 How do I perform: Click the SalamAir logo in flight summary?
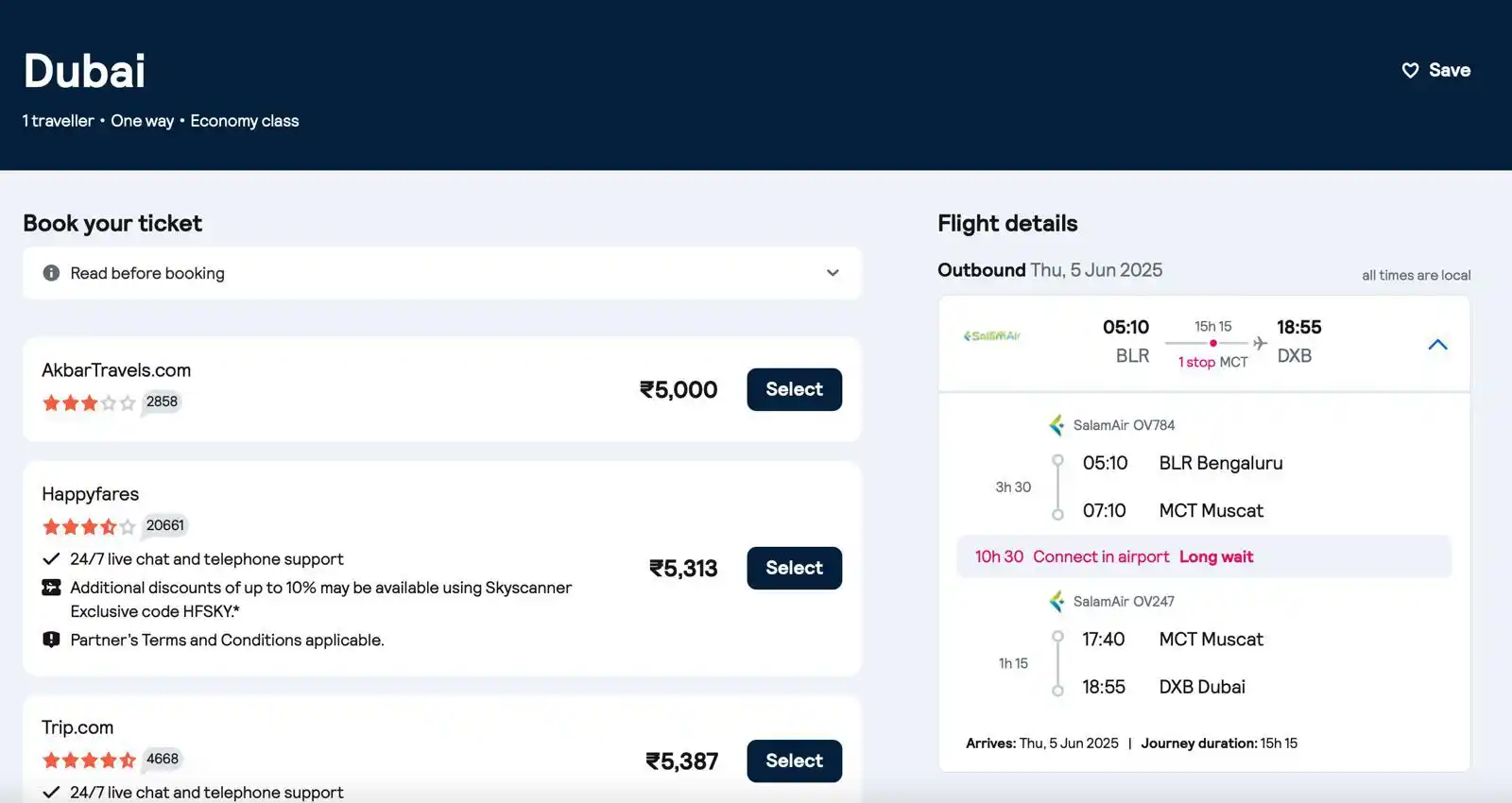coord(991,336)
